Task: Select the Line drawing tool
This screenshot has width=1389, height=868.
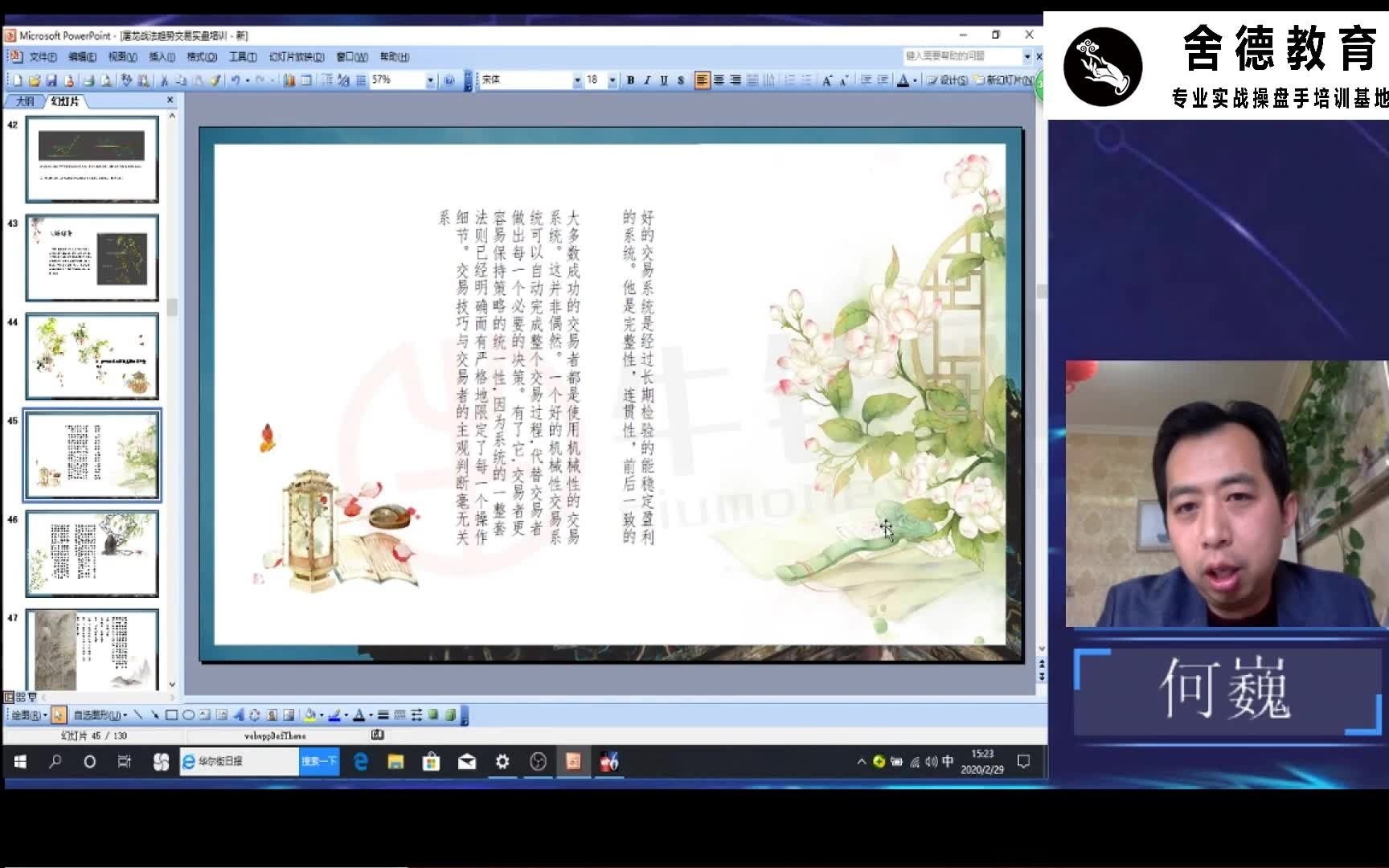Action: click(138, 715)
